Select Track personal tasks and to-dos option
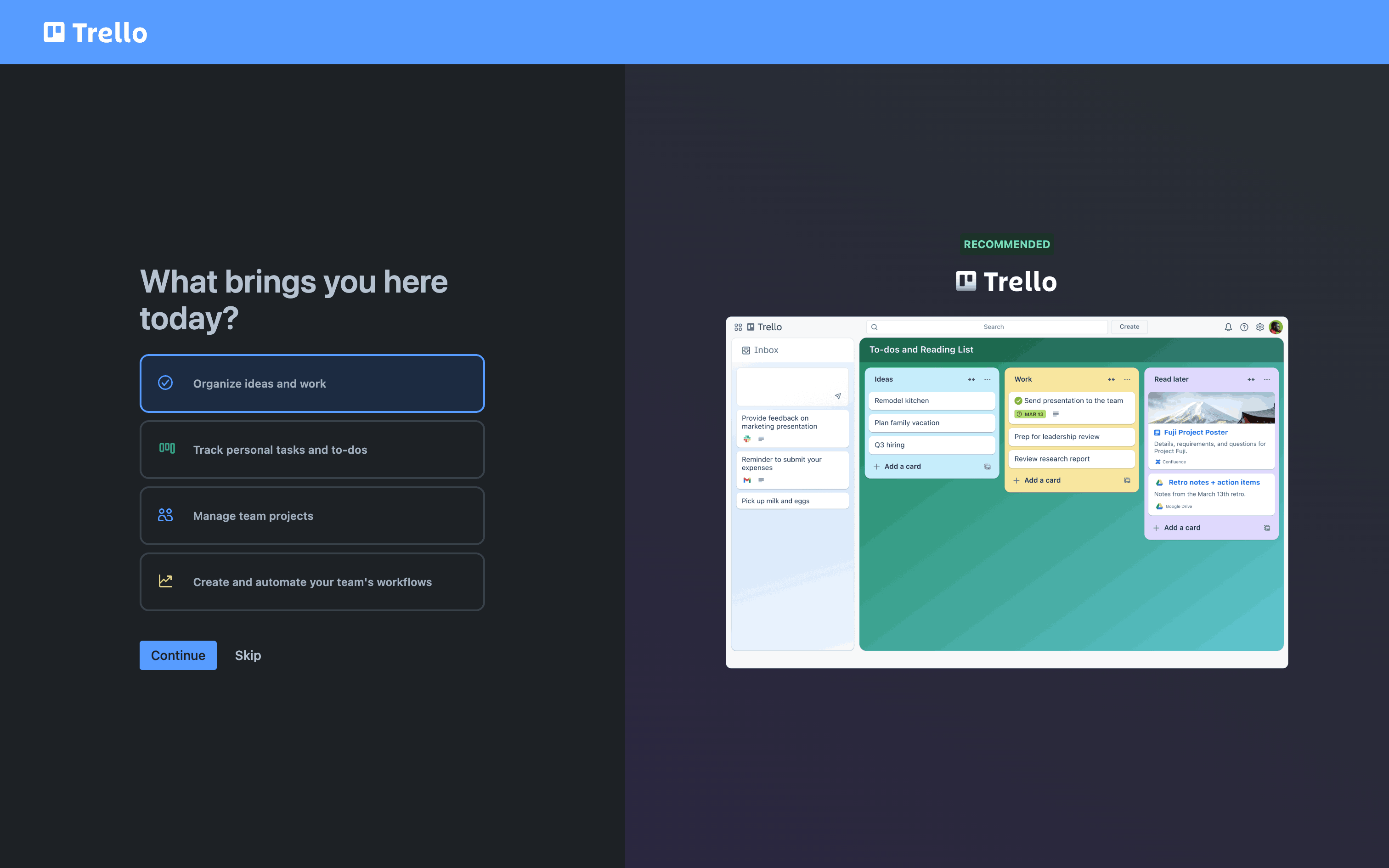 (312, 450)
